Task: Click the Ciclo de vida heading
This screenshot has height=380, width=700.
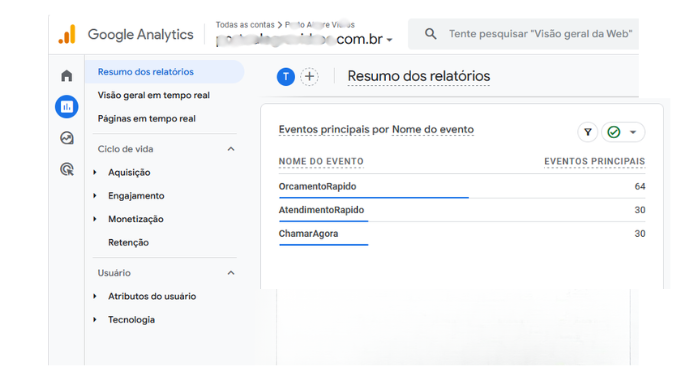Action: [x=125, y=149]
